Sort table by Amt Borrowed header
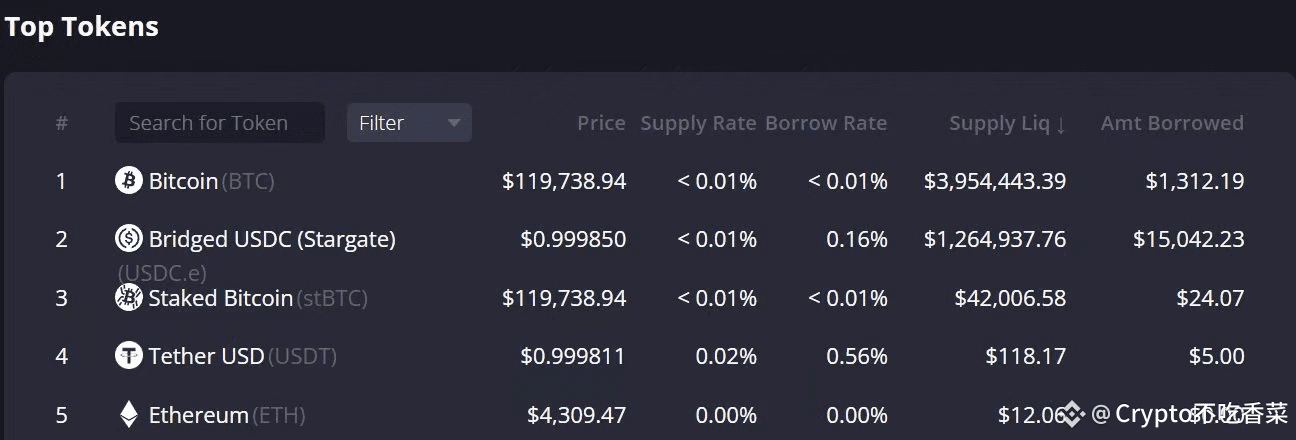The width and height of the screenshot is (1296, 440). pos(1172,123)
